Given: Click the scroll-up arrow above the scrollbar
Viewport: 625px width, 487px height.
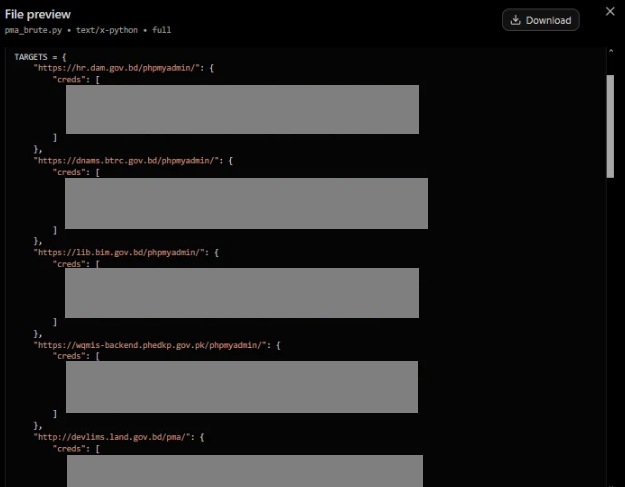Looking at the screenshot, I should click(x=610, y=51).
